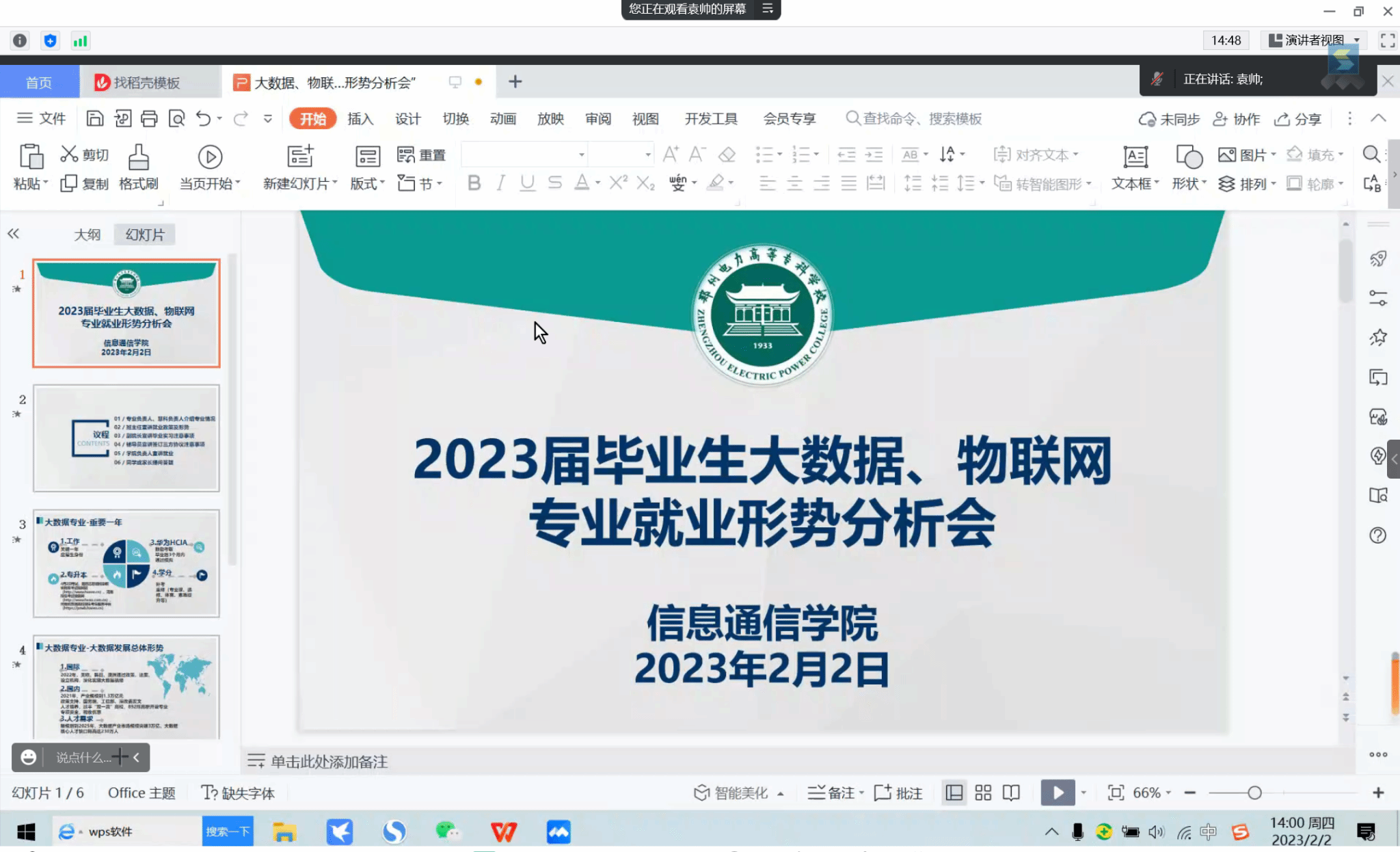Screen dimensions: 1400x852
Task: Toggle Bold formatting
Action: coord(474,183)
